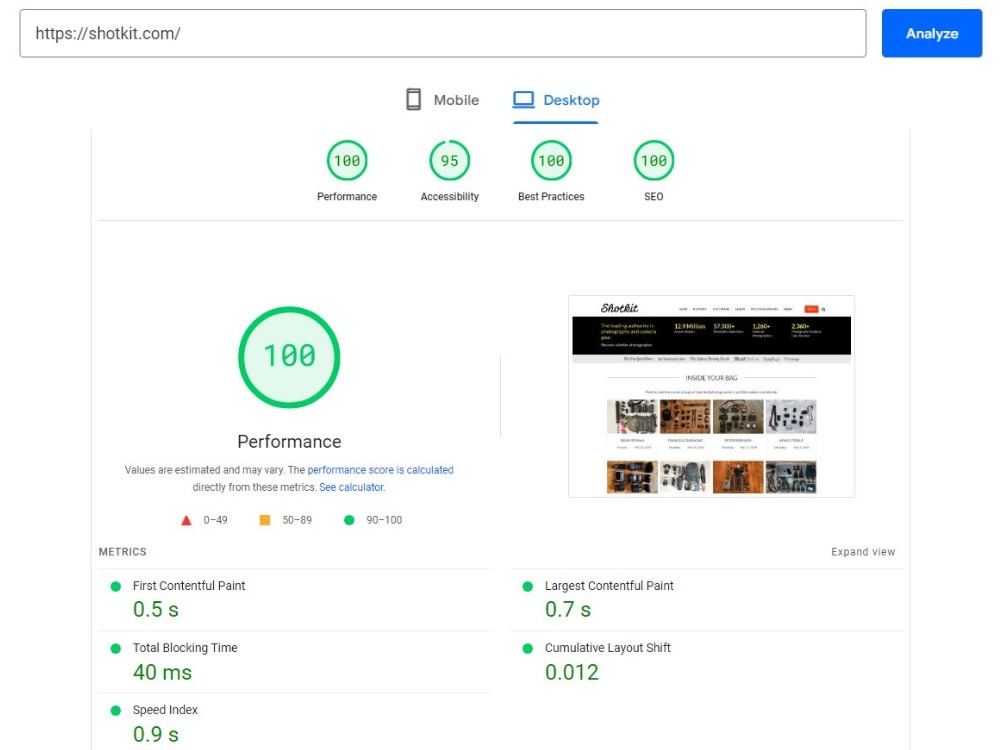Click the Speed Index metric label
1000x750 pixels.
pyautogui.click(x=165, y=710)
